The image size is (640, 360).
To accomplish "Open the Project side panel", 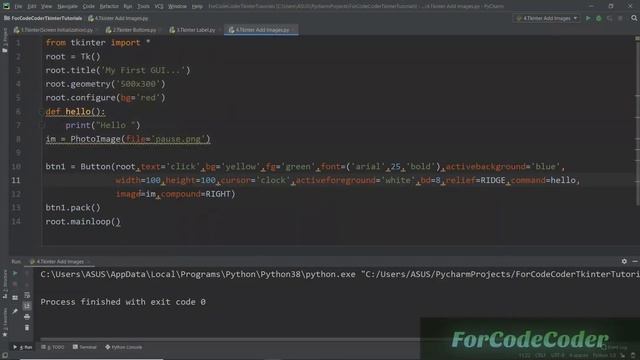I will click(x=4, y=40).
